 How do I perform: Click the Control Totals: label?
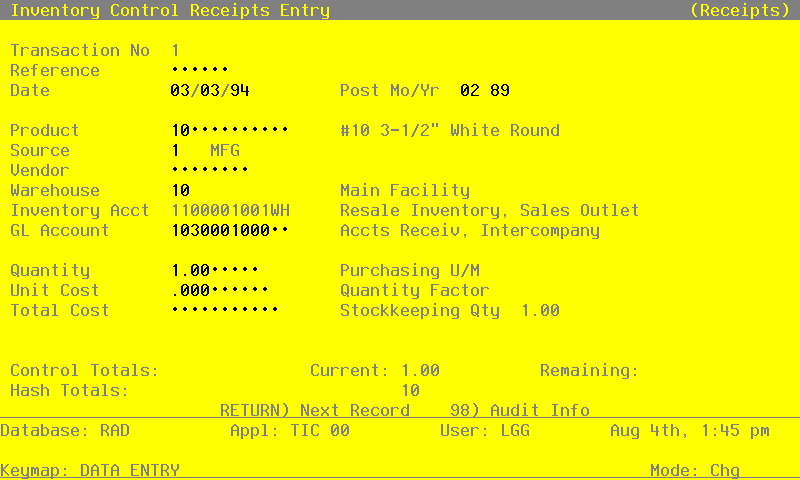point(85,370)
